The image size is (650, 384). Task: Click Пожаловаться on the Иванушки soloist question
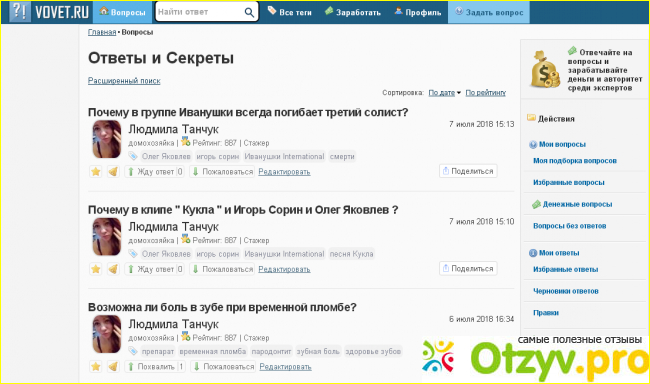coord(222,172)
